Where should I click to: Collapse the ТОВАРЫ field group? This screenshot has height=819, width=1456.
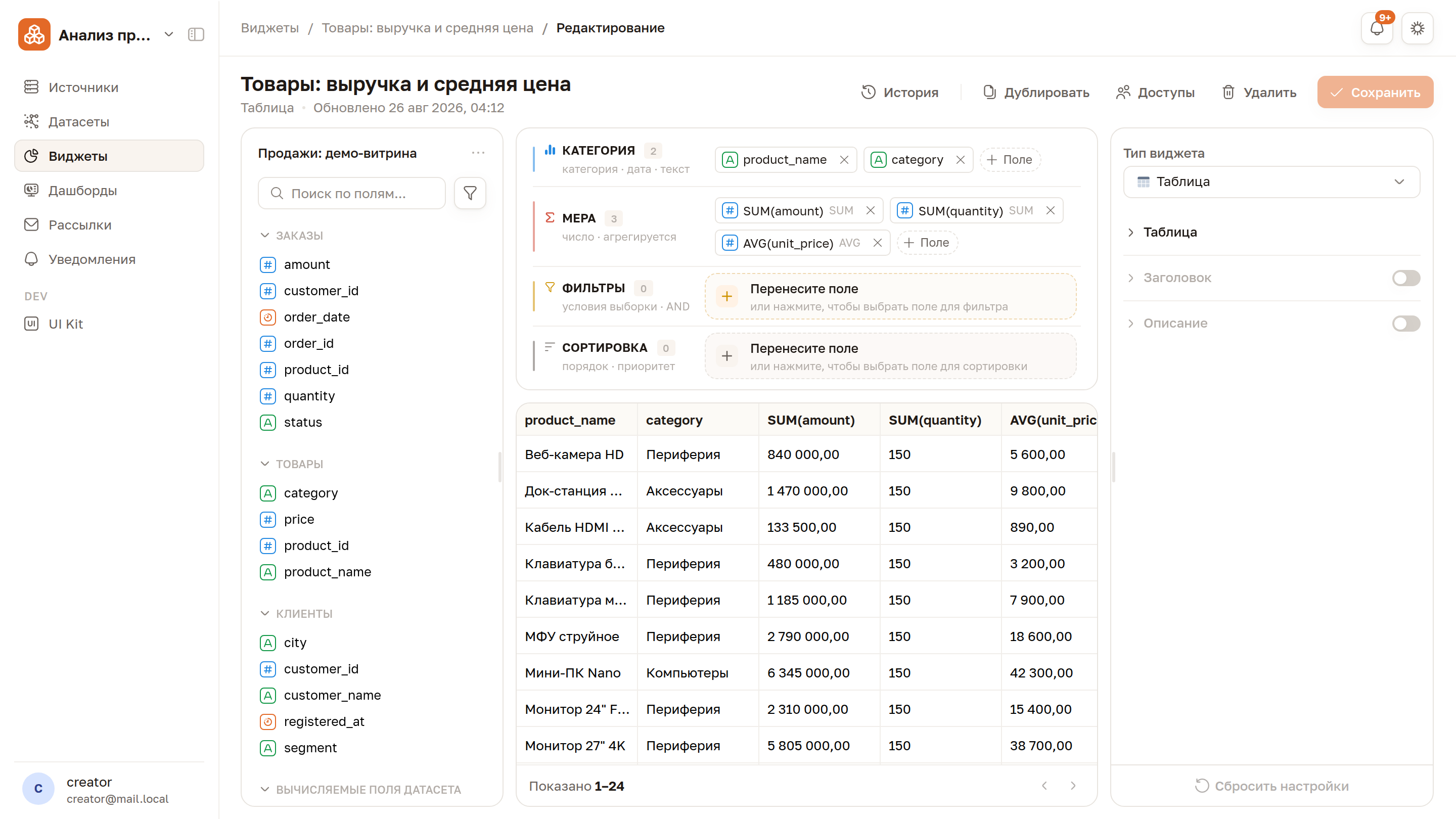click(x=291, y=464)
